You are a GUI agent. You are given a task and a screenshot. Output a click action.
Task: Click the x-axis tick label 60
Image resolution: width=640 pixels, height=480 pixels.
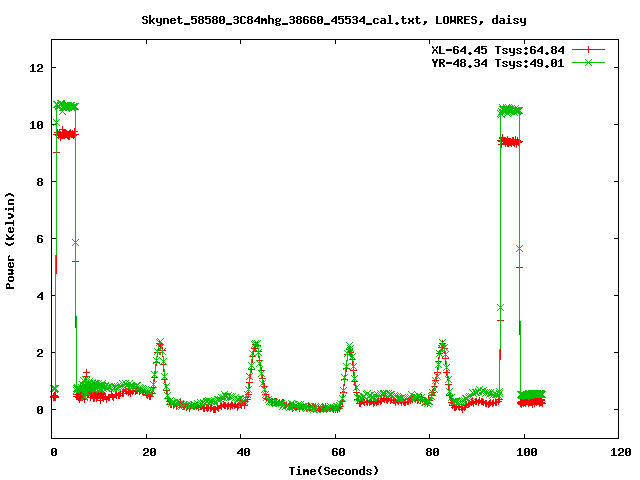coord(338,452)
